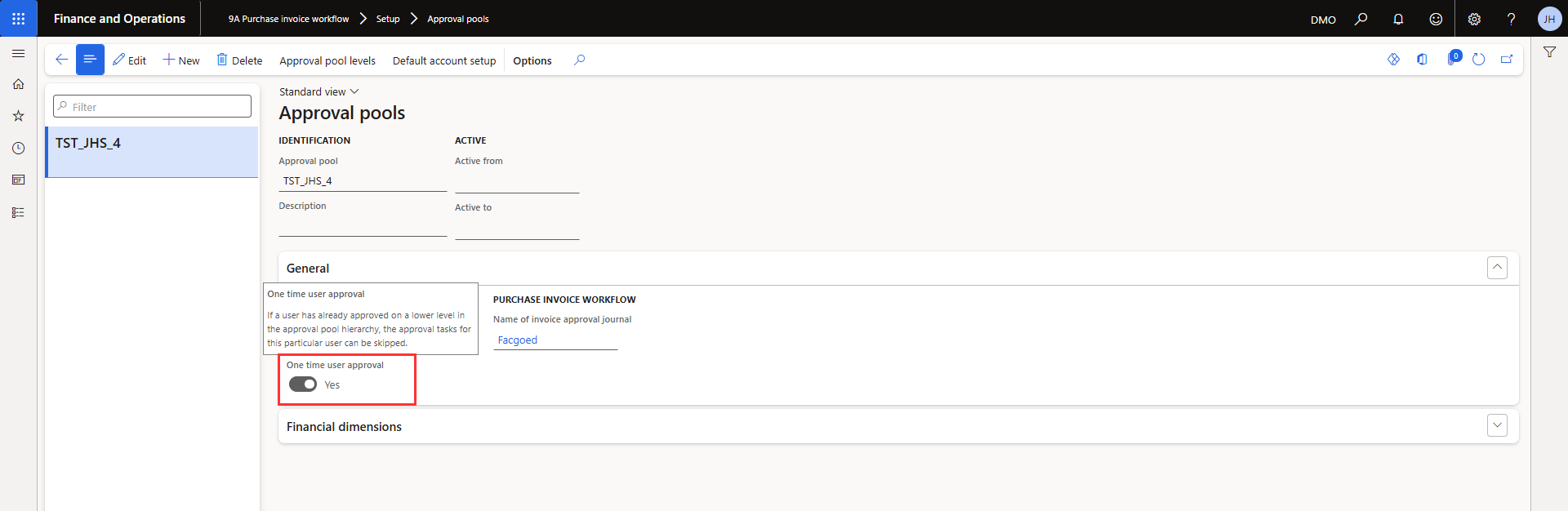Expand the Financial dimensions section
1568x511 pixels.
(x=1497, y=426)
